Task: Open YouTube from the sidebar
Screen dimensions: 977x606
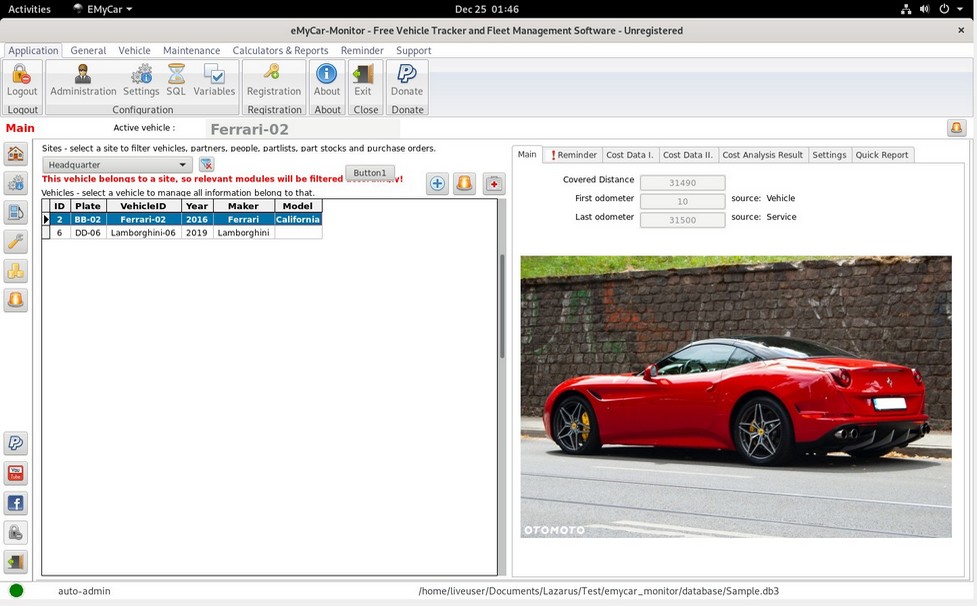Action: click(x=15, y=473)
